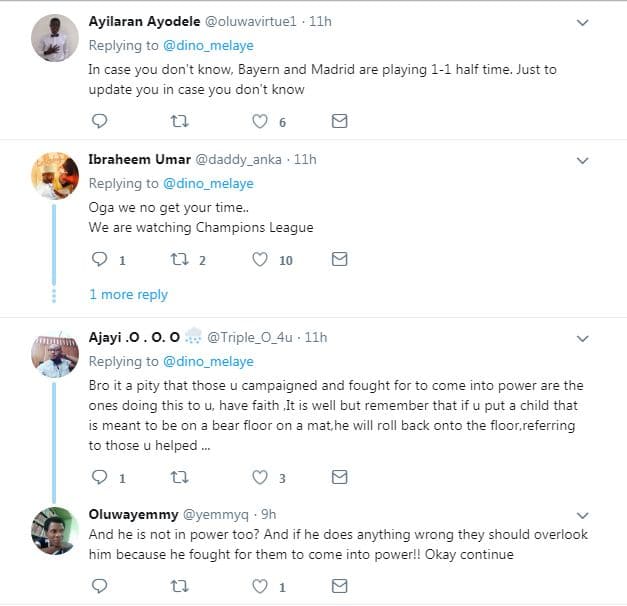Image resolution: width=627 pixels, height=606 pixels.
Task: Retweet Ayilaran Ayodele's Bayern and Madrid tweet
Action: pyautogui.click(x=180, y=121)
